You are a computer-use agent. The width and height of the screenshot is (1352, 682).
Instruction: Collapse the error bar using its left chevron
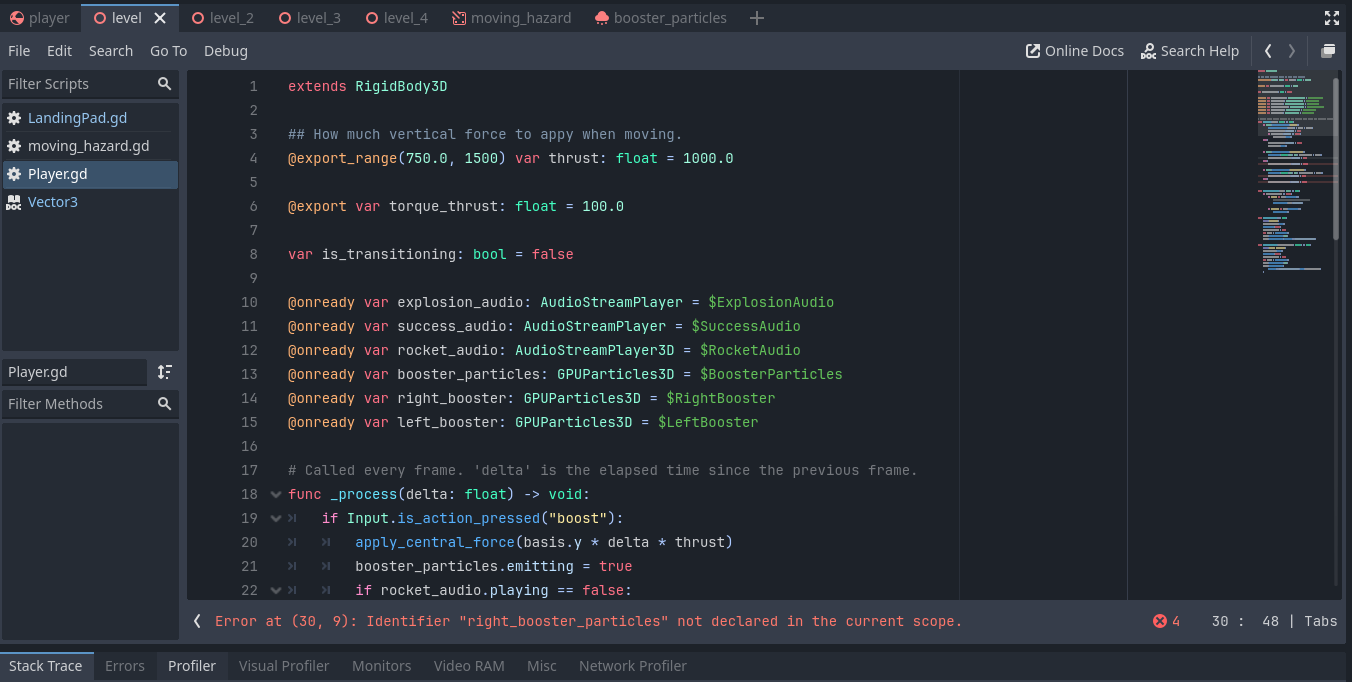click(196, 620)
